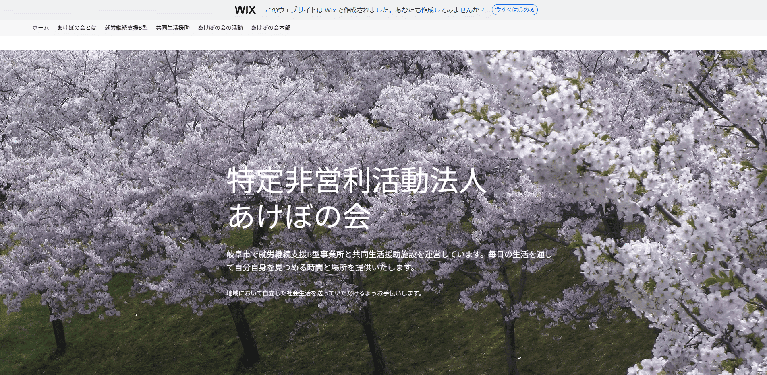Open the 共同生活援助 menu item
767x375 pixels.
172,28
